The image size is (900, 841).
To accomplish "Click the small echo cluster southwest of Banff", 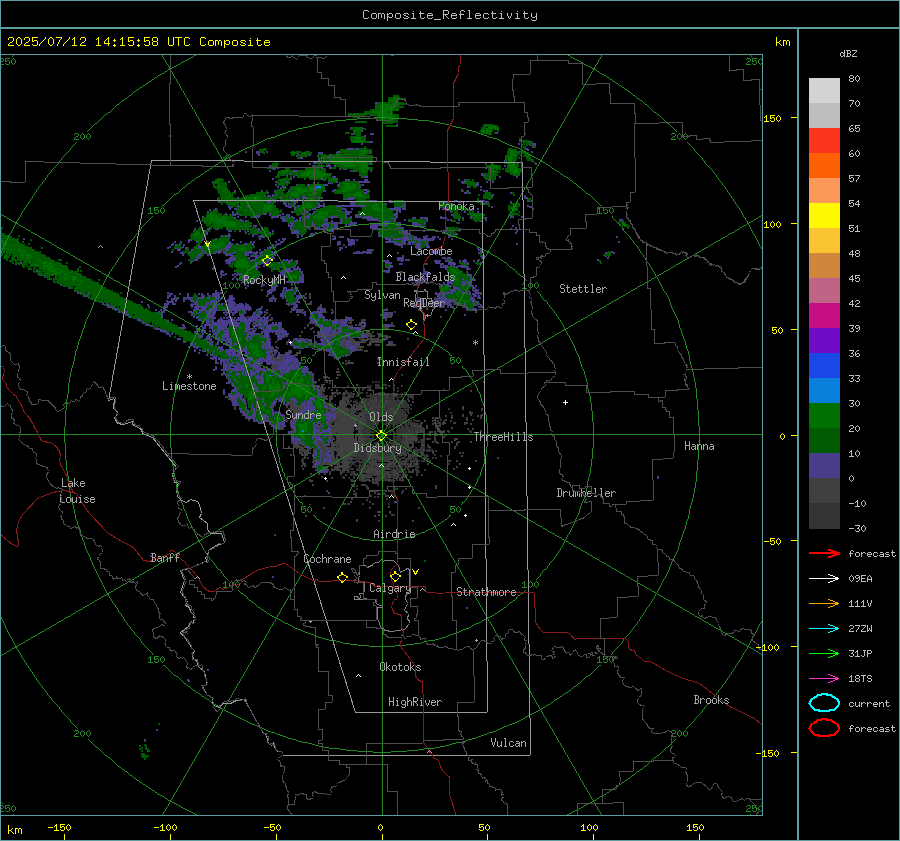I will [x=145, y=749].
